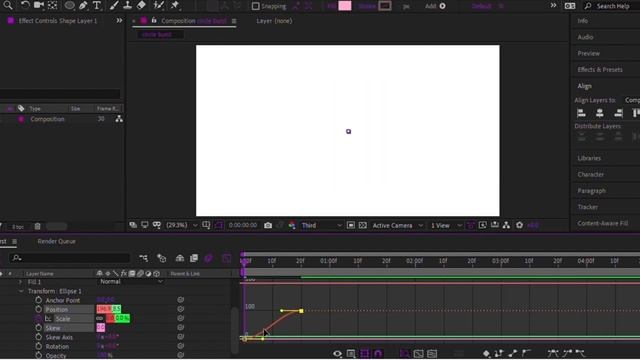The image size is (640, 360).
Task: Select the Pan Behind anchor point tool
Action: click(x=53, y=5)
